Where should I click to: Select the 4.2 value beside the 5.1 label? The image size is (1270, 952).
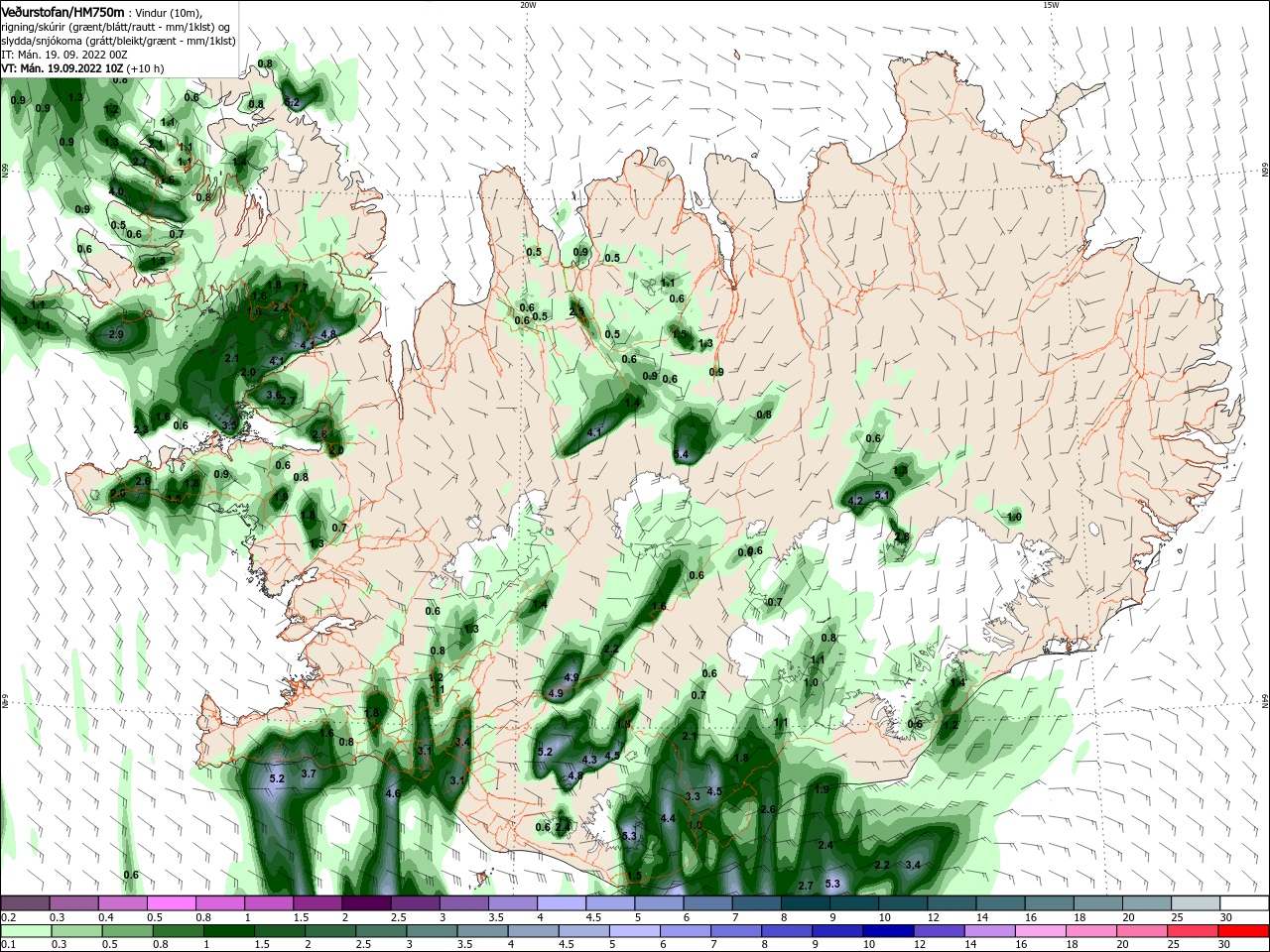tap(855, 502)
